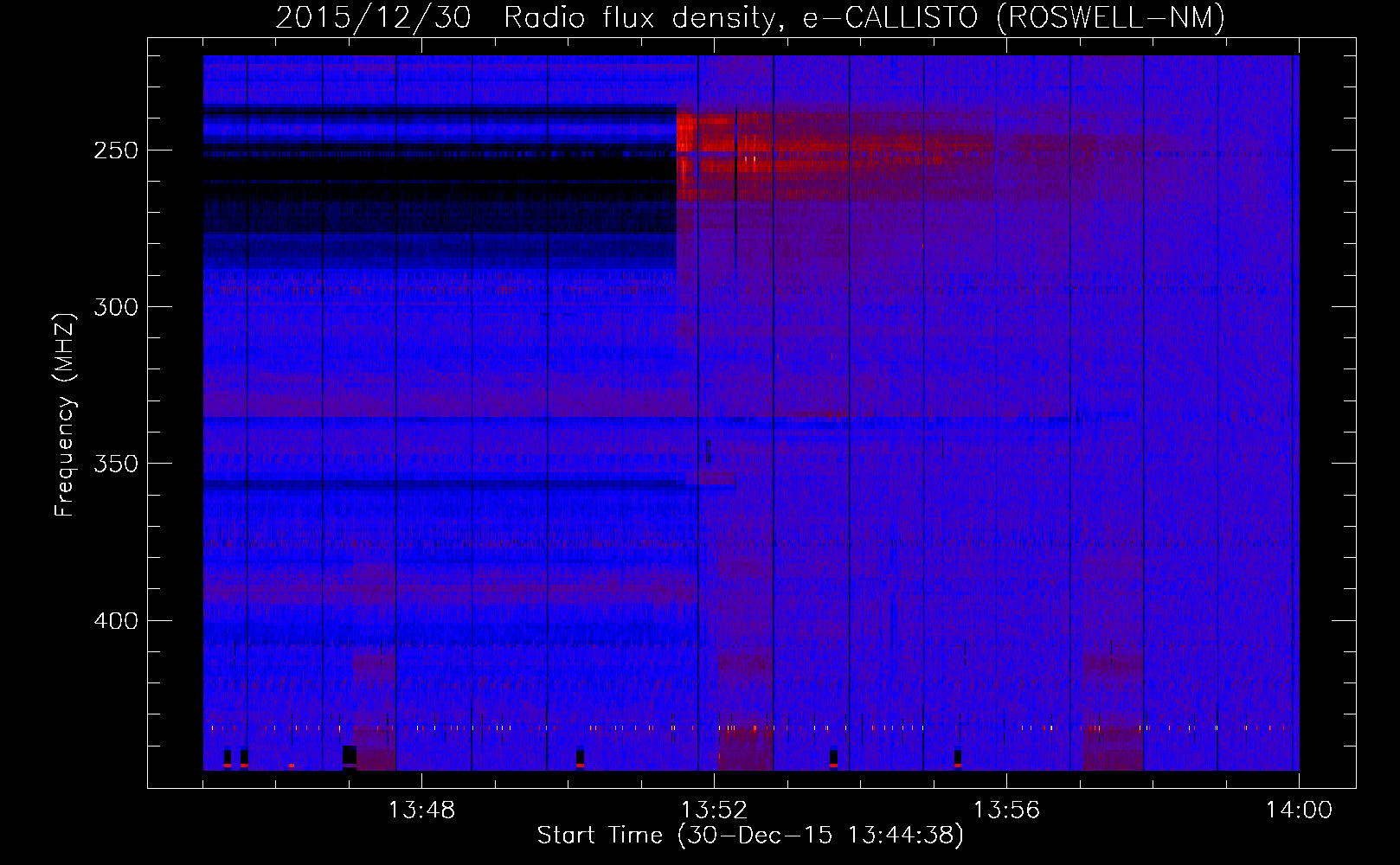Click the reddish patch at bottom after 13:52
Screen dimensions: 1400x865
coord(745,748)
